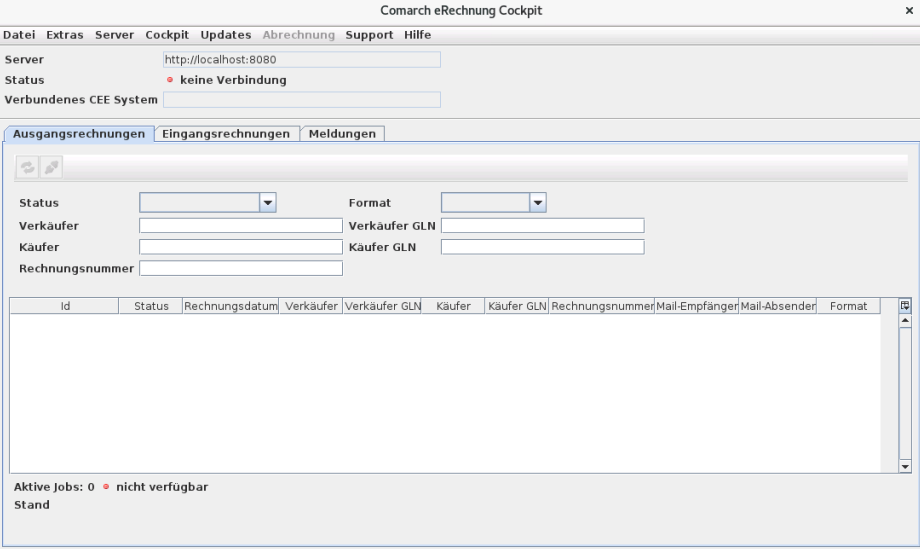The image size is (920, 549).
Task: Click the 'keine Verbindung' status text
Action: [x=234, y=80]
